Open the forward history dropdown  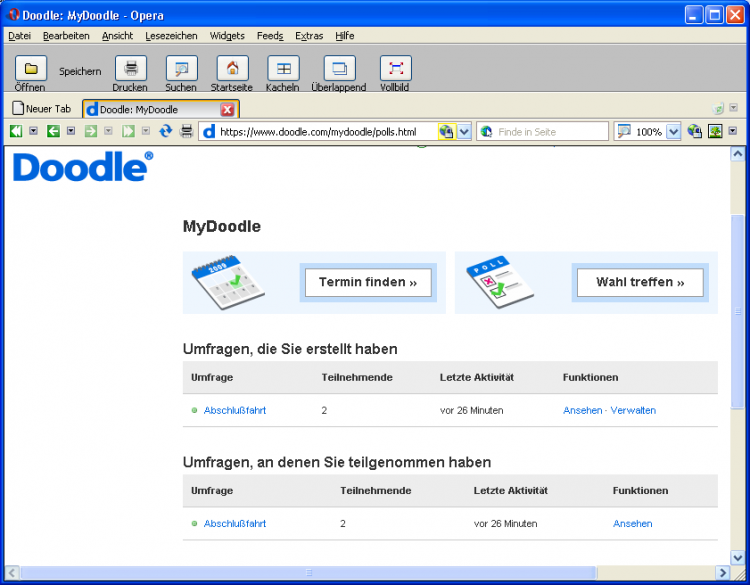108,131
